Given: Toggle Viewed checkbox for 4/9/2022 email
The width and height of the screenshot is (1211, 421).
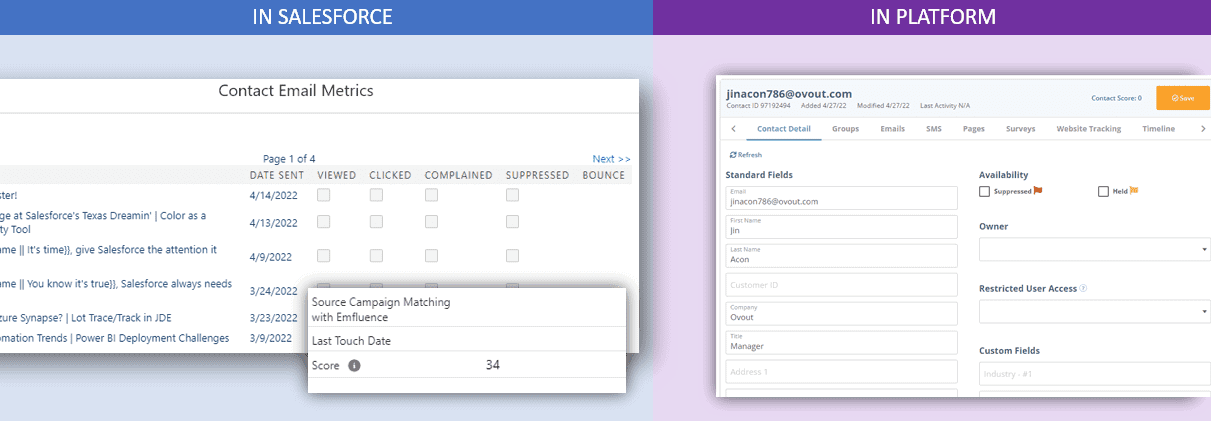Looking at the screenshot, I should (324, 256).
